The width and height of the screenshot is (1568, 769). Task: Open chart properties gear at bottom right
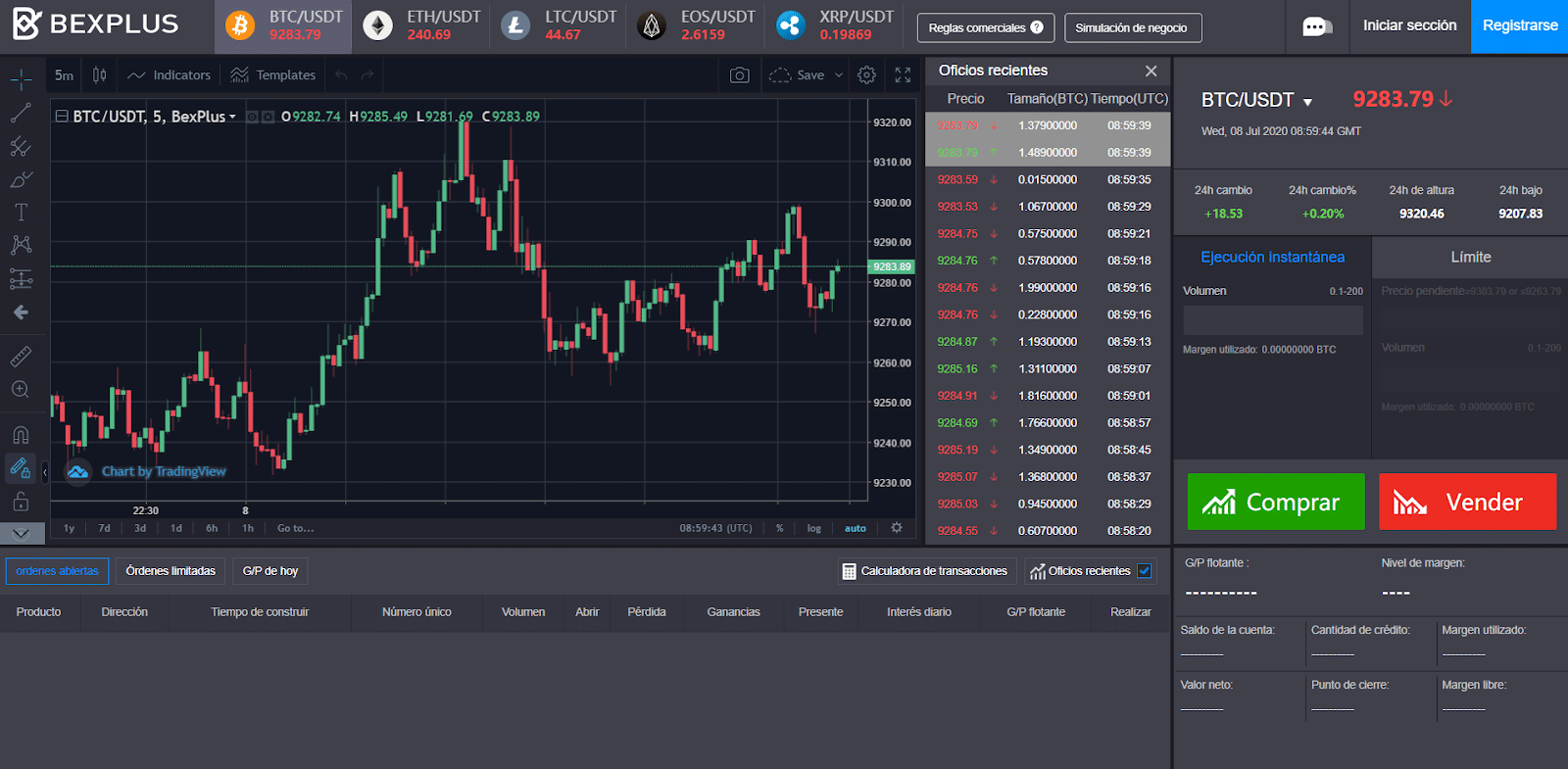(897, 527)
